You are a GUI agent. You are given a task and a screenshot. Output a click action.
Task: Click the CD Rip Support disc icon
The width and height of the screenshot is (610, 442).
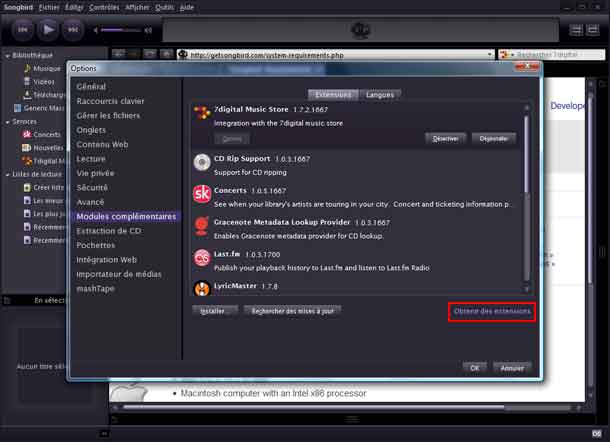coord(202,163)
